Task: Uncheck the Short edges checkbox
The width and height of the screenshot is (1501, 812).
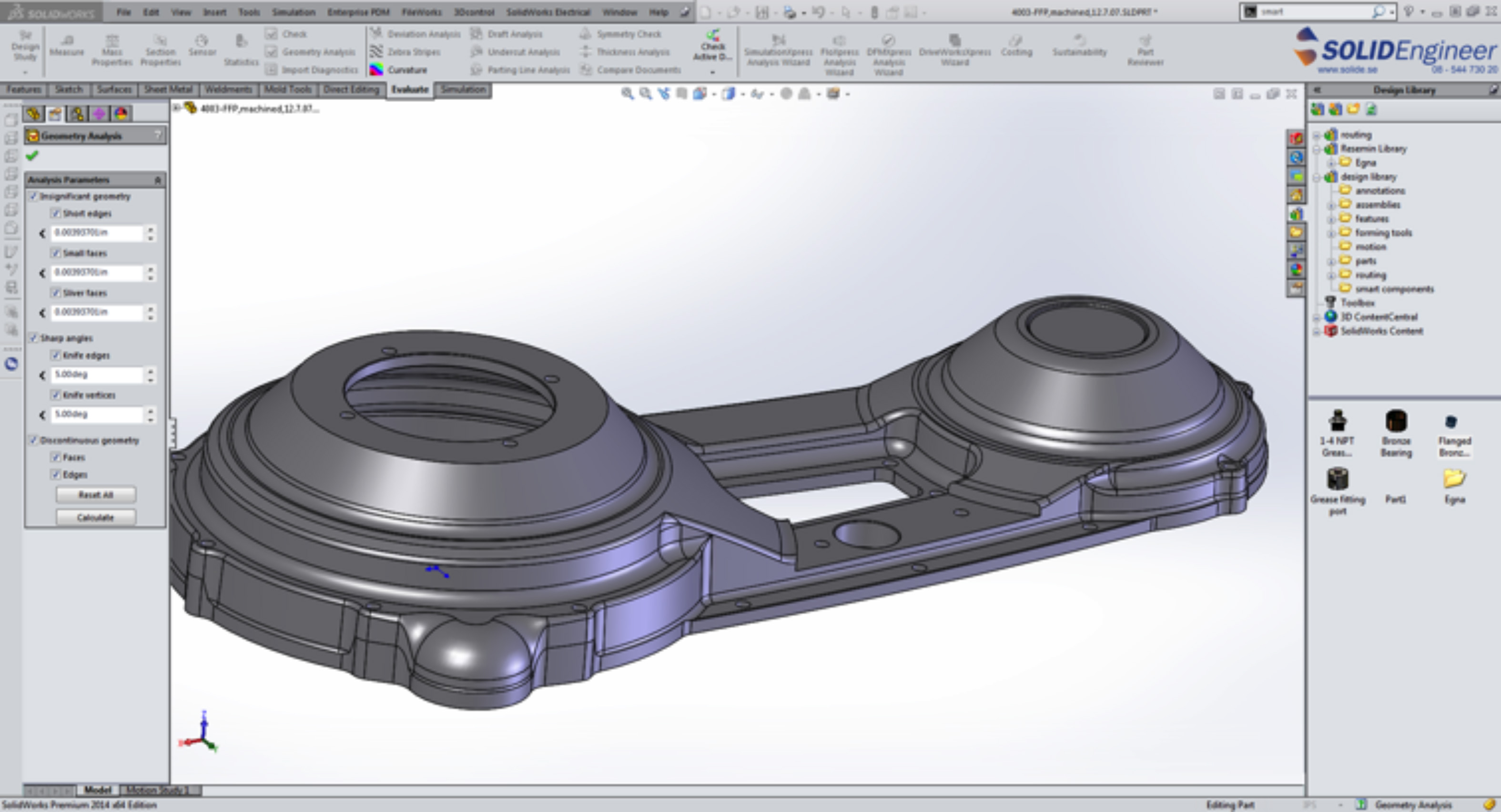Action: pyautogui.click(x=56, y=213)
